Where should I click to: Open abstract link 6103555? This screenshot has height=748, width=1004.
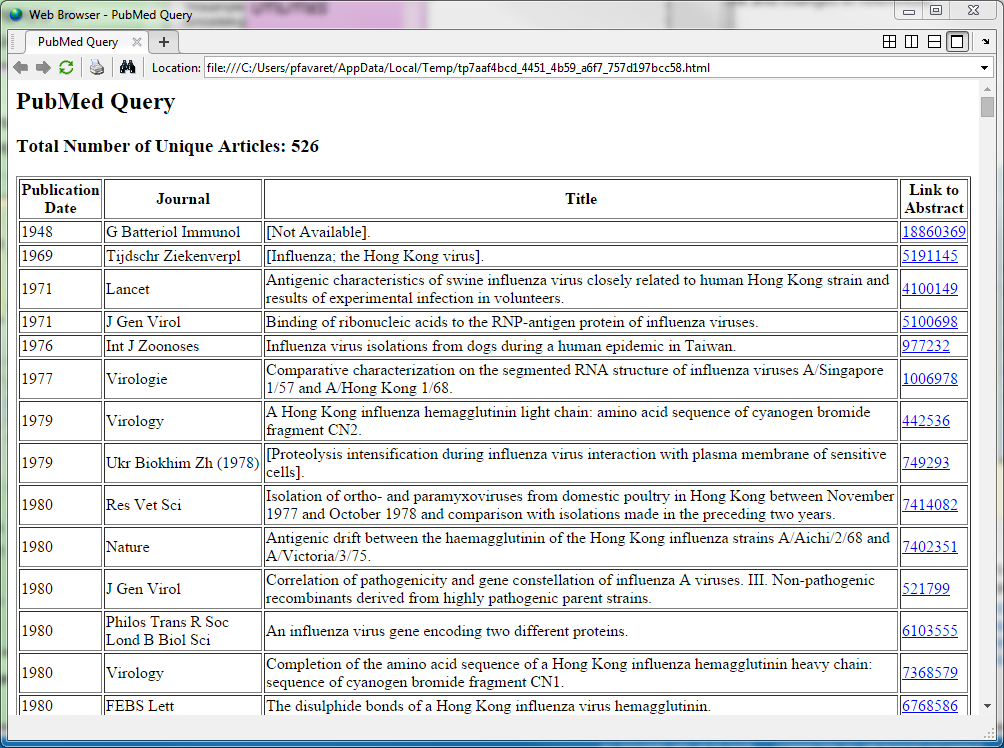coord(930,631)
